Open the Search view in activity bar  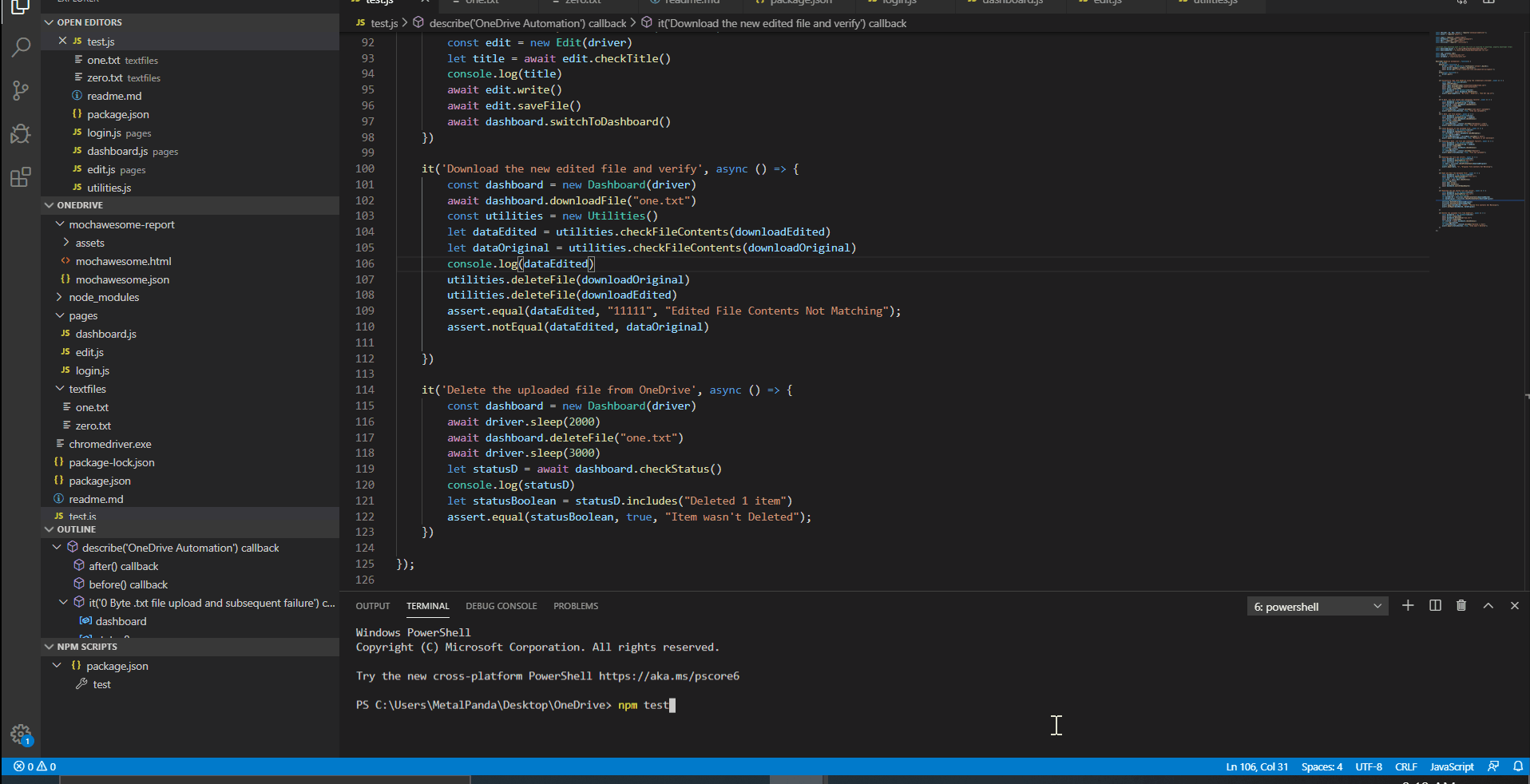(21, 48)
